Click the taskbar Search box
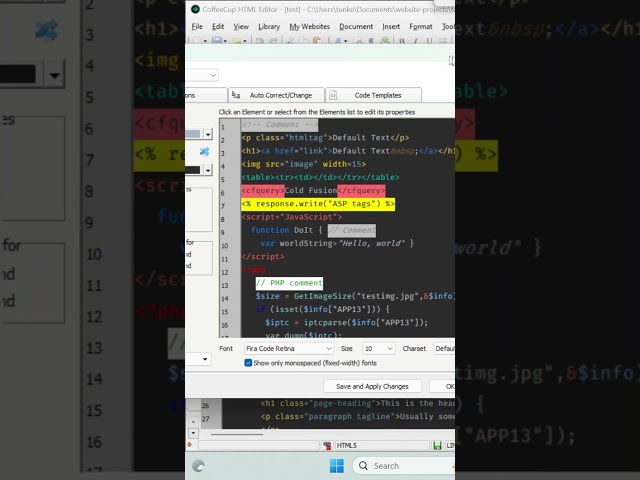 tap(404, 466)
